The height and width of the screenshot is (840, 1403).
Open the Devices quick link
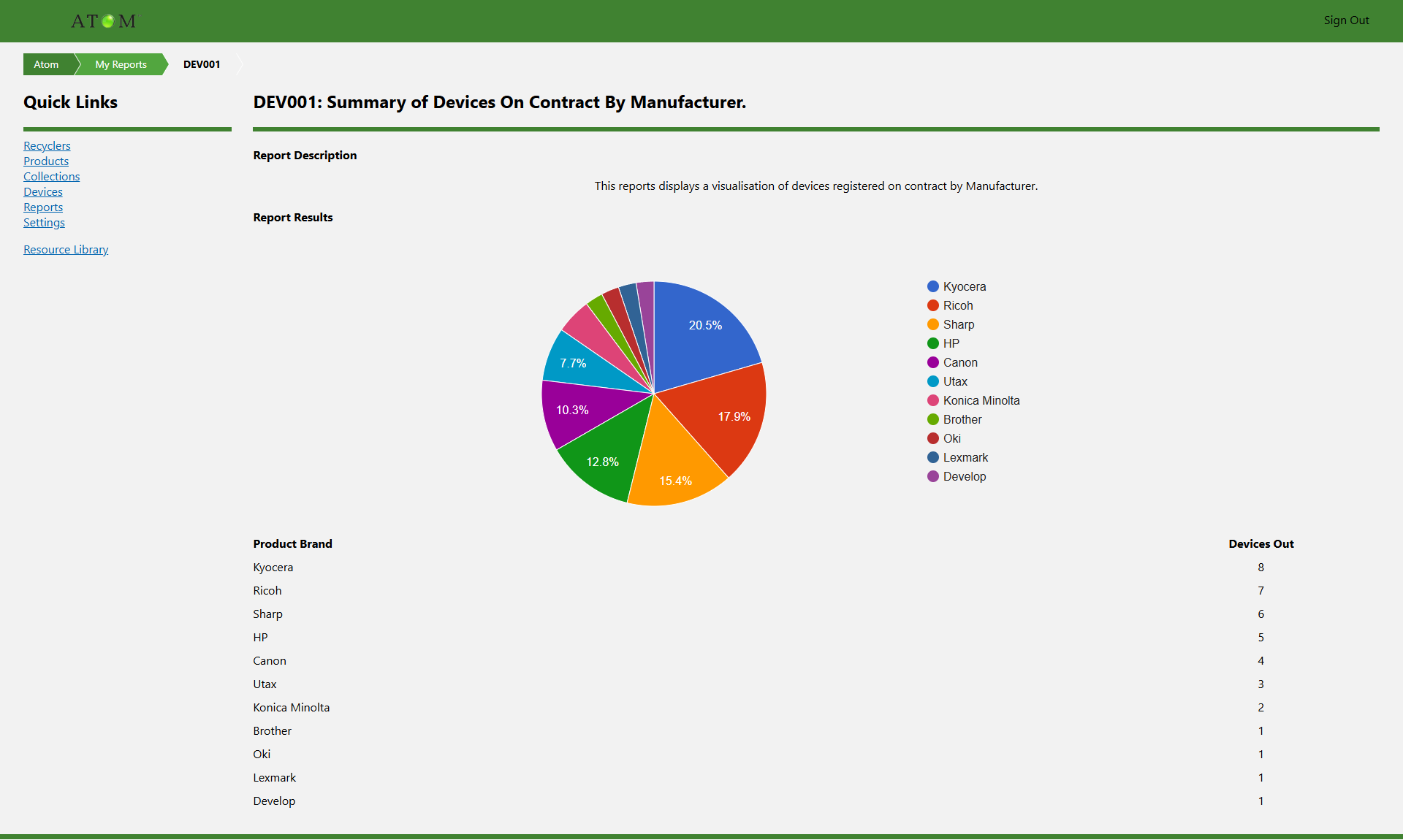tap(43, 192)
